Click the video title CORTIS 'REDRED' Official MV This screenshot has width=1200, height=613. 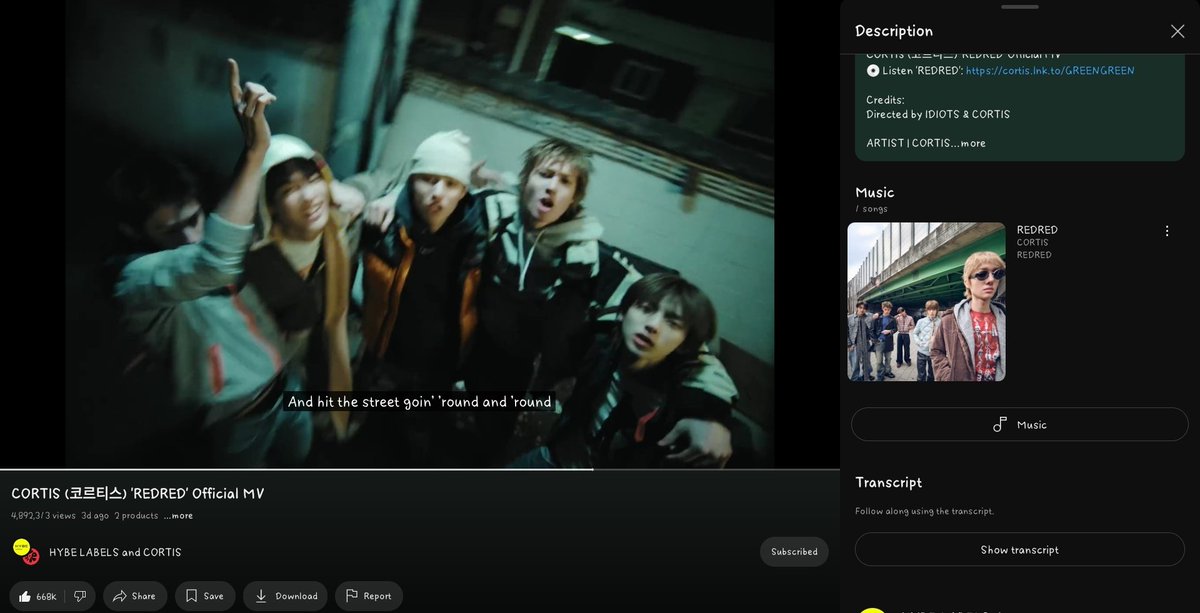[138, 494]
